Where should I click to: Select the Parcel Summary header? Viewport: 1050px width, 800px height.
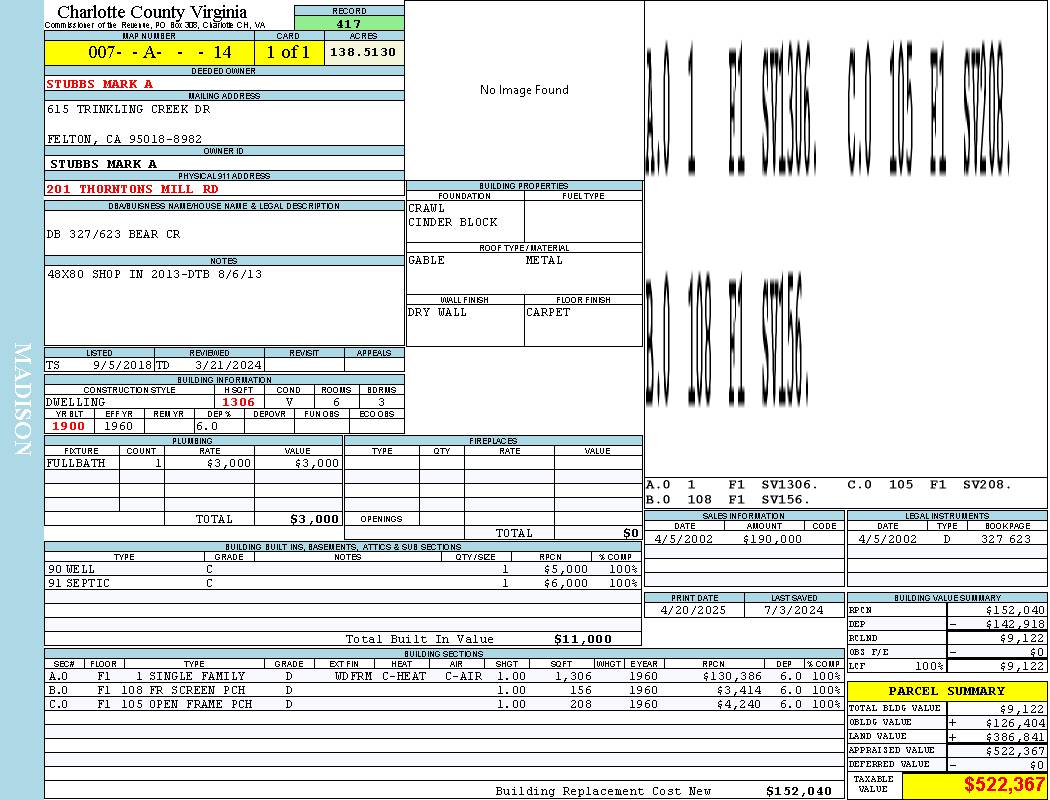(x=946, y=691)
